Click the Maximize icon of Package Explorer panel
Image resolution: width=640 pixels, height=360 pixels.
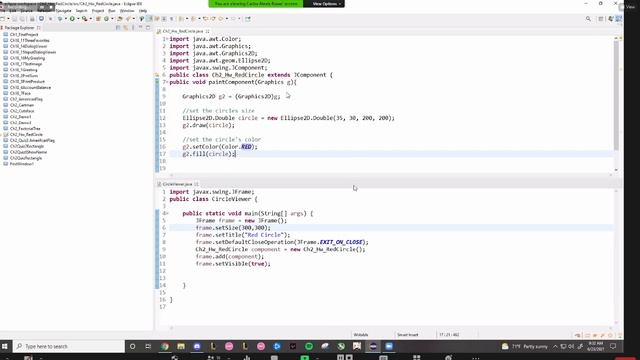tap(148, 28)
